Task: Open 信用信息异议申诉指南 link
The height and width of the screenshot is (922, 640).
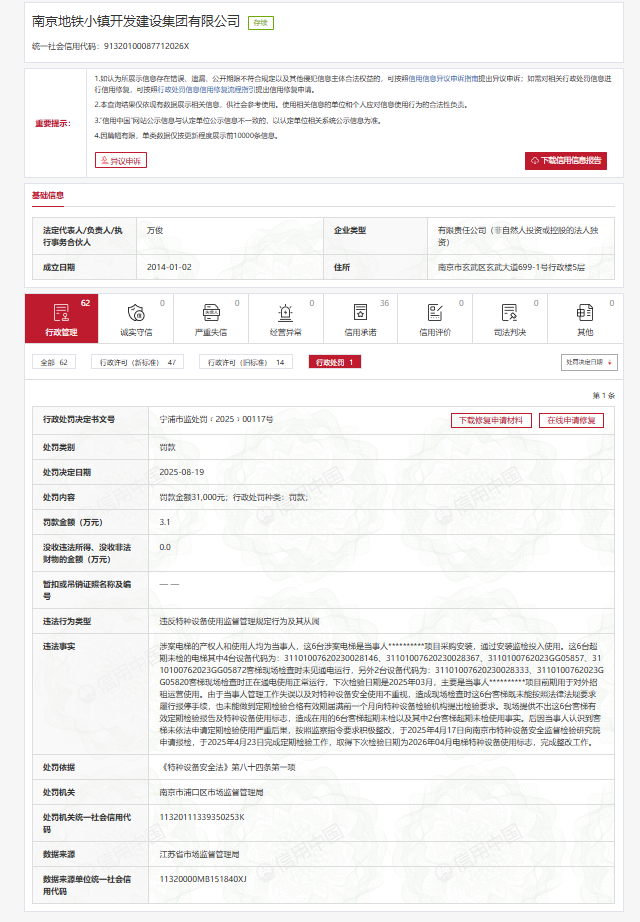Action: point(443,78)
